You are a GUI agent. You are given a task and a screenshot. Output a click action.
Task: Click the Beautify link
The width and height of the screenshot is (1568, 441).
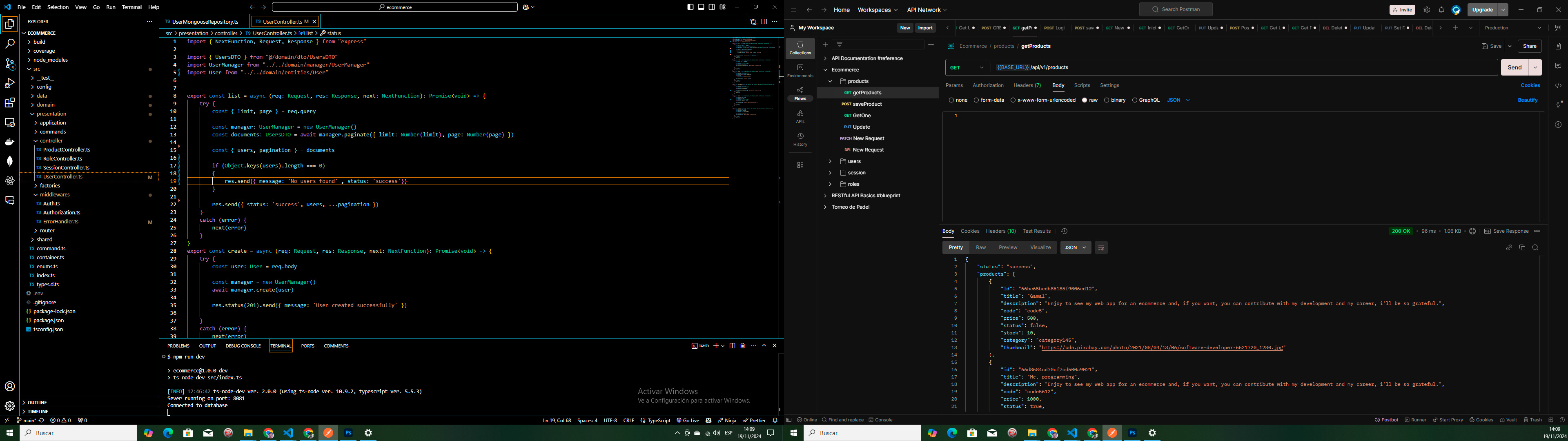pyautogui.click(x=1528, y=99)
